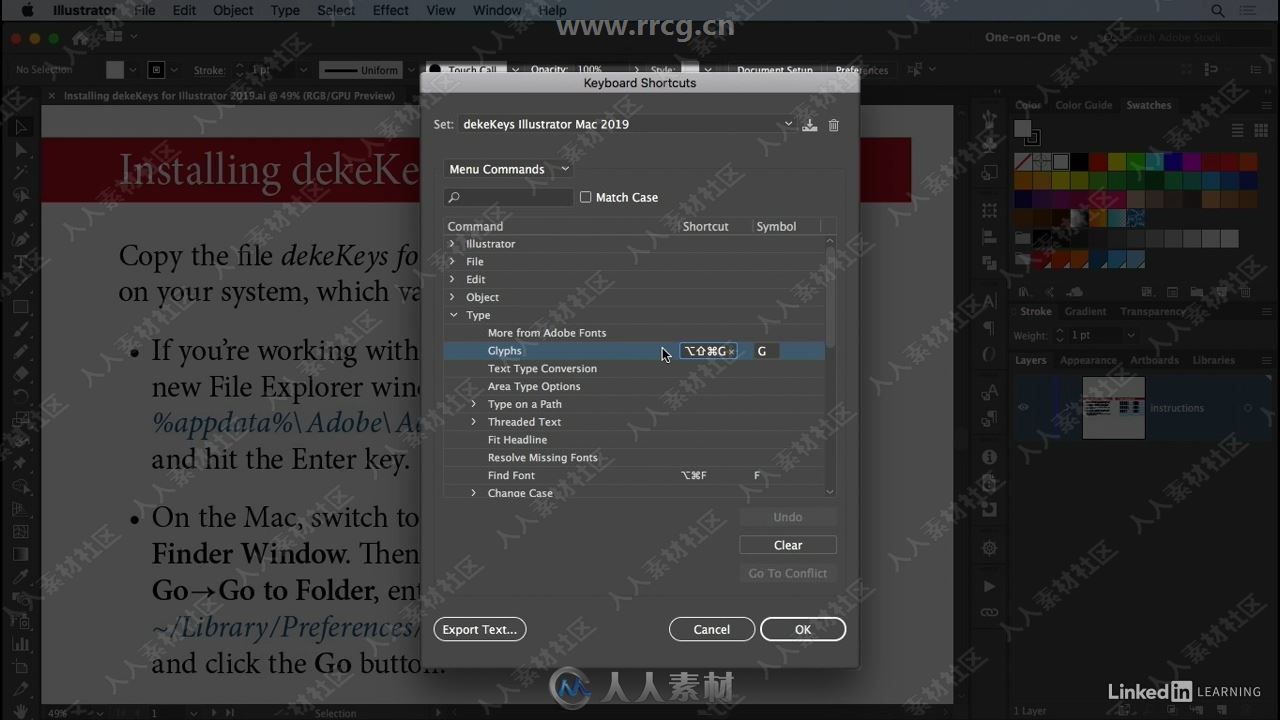1280x720 pixels.
Task: Click the fill color box in the control bar
Action: pyautogui.click(x=115, y=70)
